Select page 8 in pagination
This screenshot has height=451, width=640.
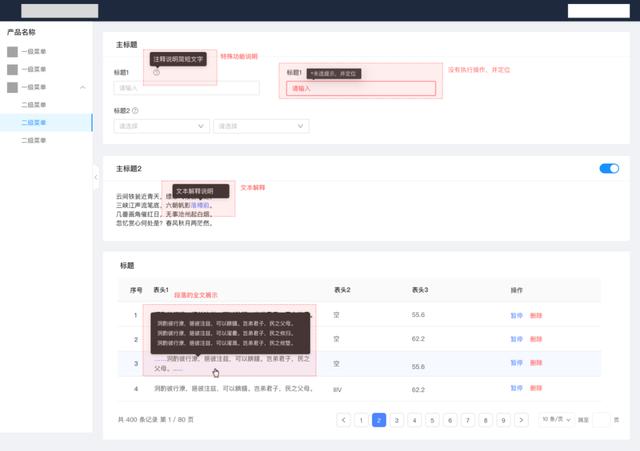point(486,420)
